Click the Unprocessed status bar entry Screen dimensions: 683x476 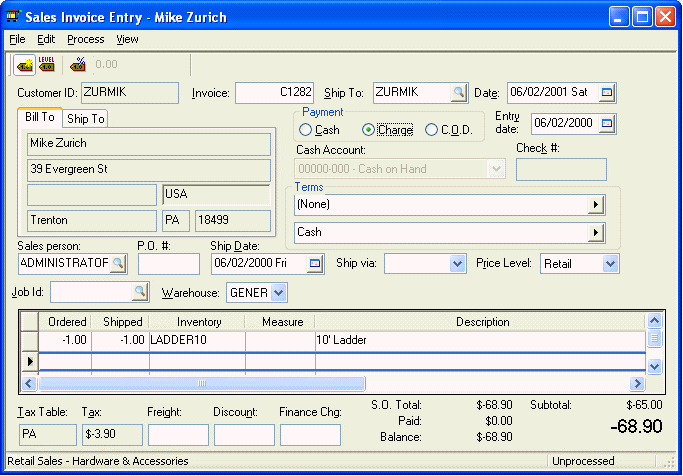point(583,461)
